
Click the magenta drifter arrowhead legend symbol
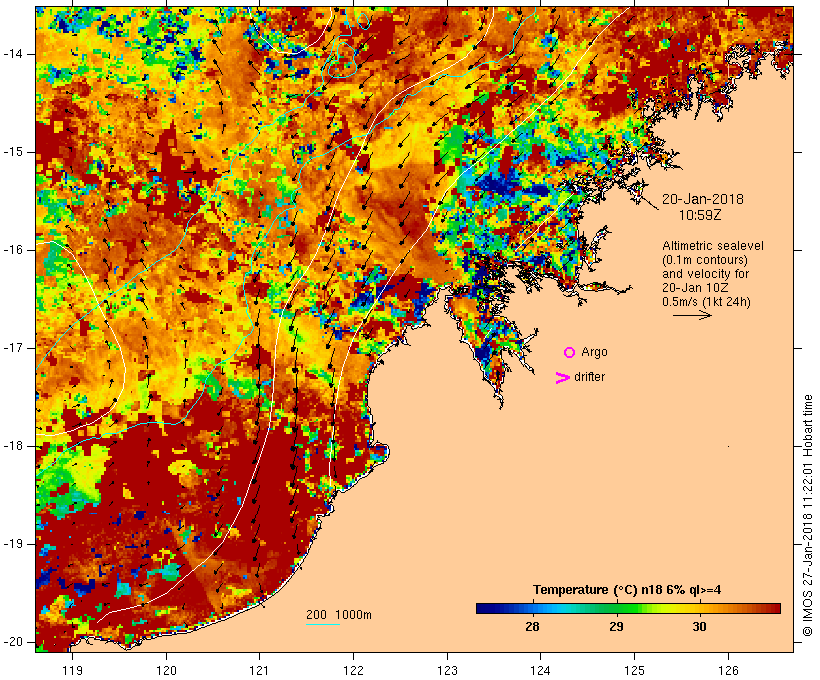[562, 378]
